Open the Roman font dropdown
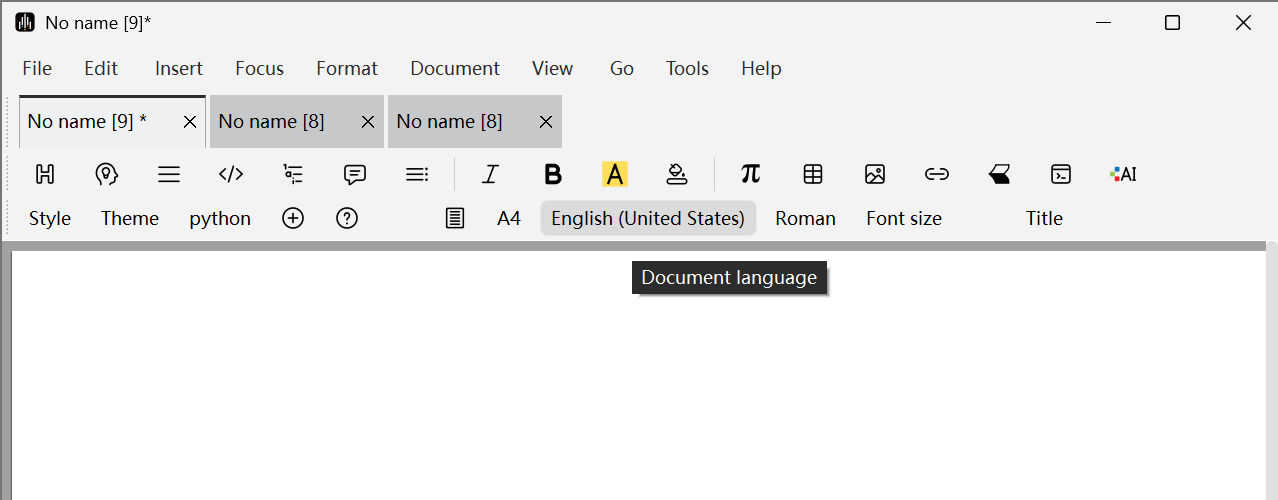The width and height of the screenshot is (1278, 500). tap(805, 218)
